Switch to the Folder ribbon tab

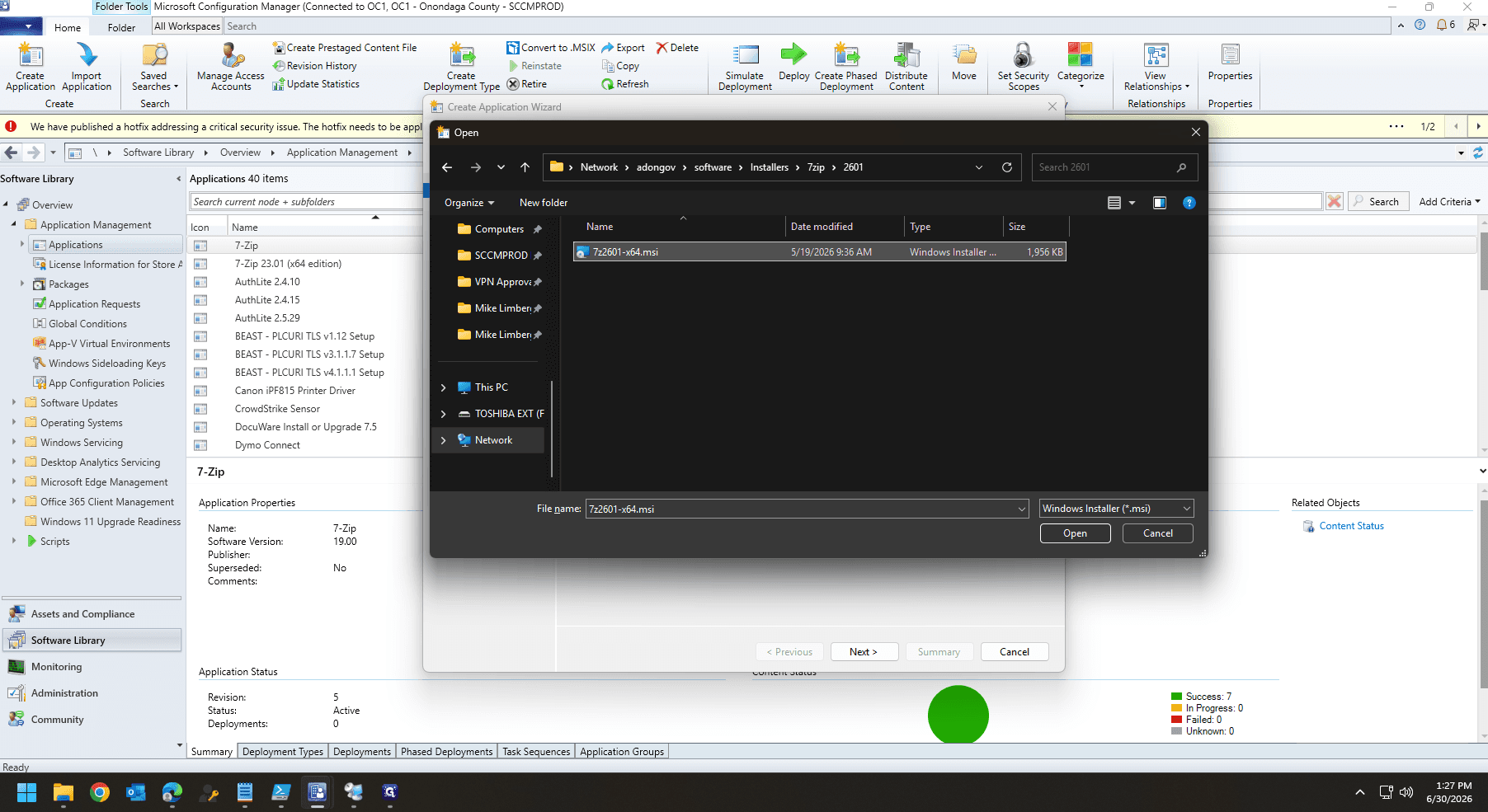(121, 27)
